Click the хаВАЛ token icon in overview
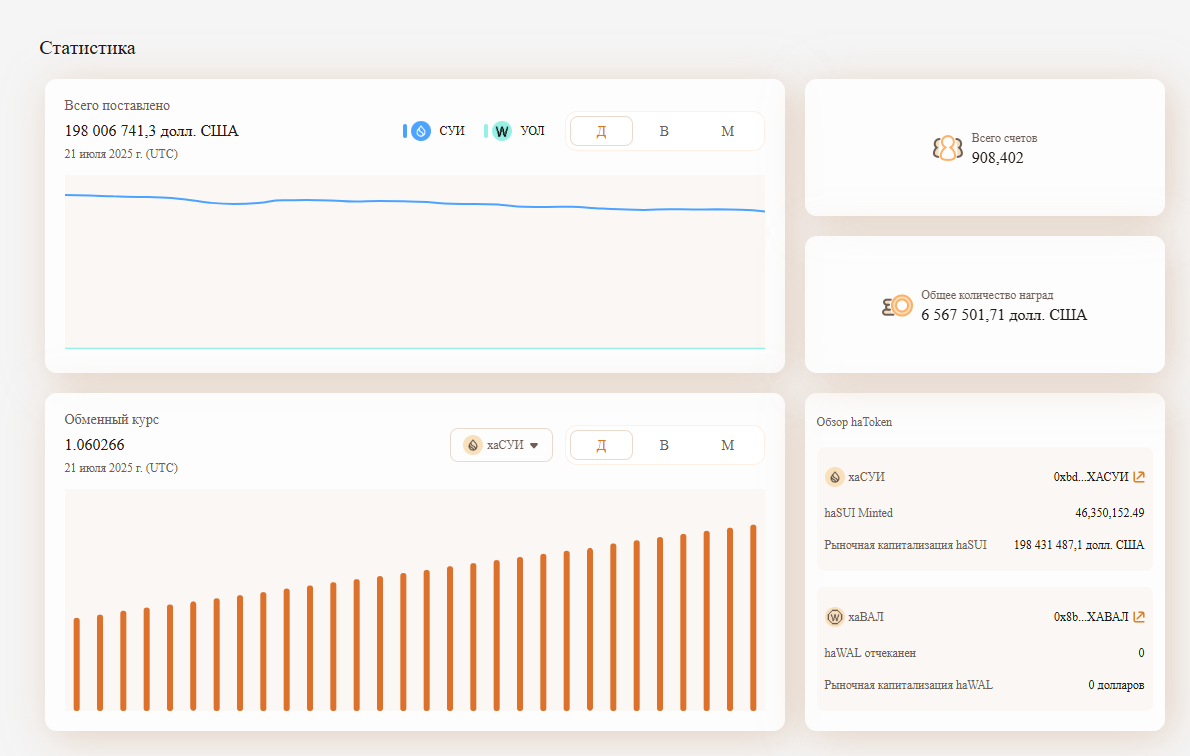 point(835,617)
